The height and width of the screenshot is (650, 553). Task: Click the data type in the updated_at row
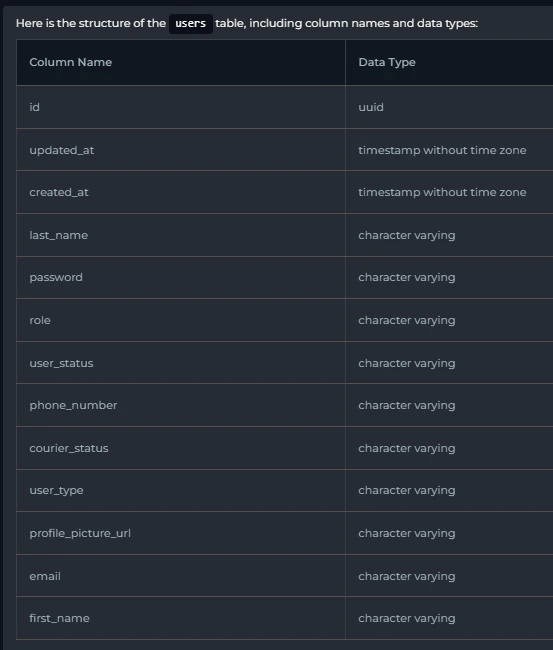click(442, 150)
